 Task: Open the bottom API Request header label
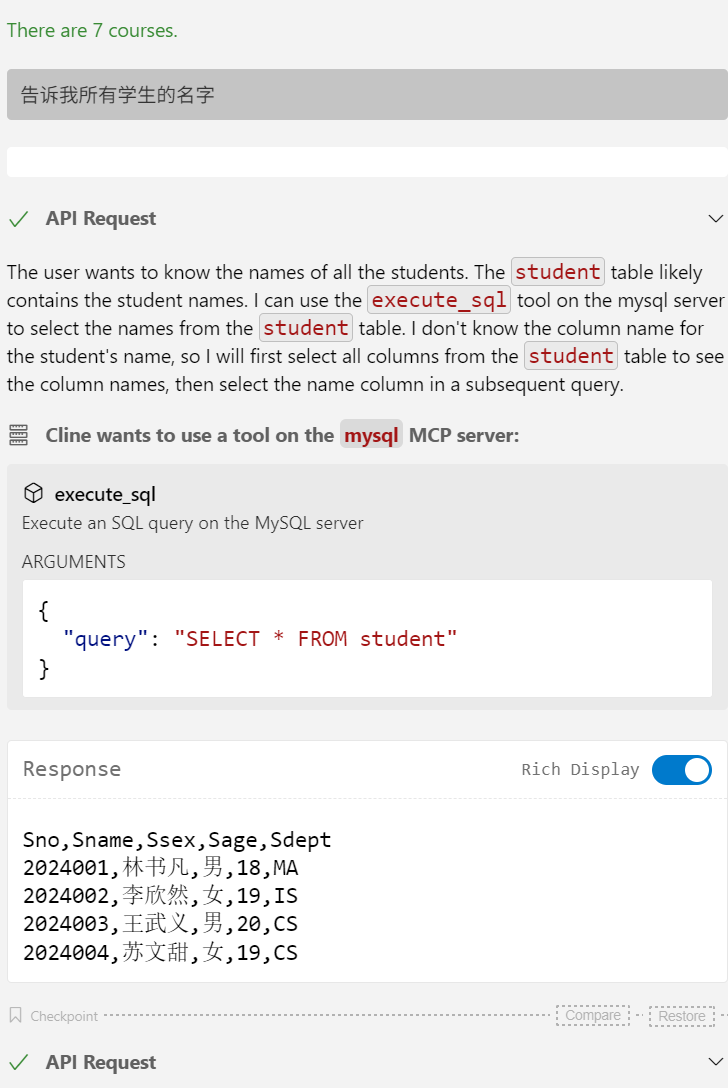[101, 1062]
